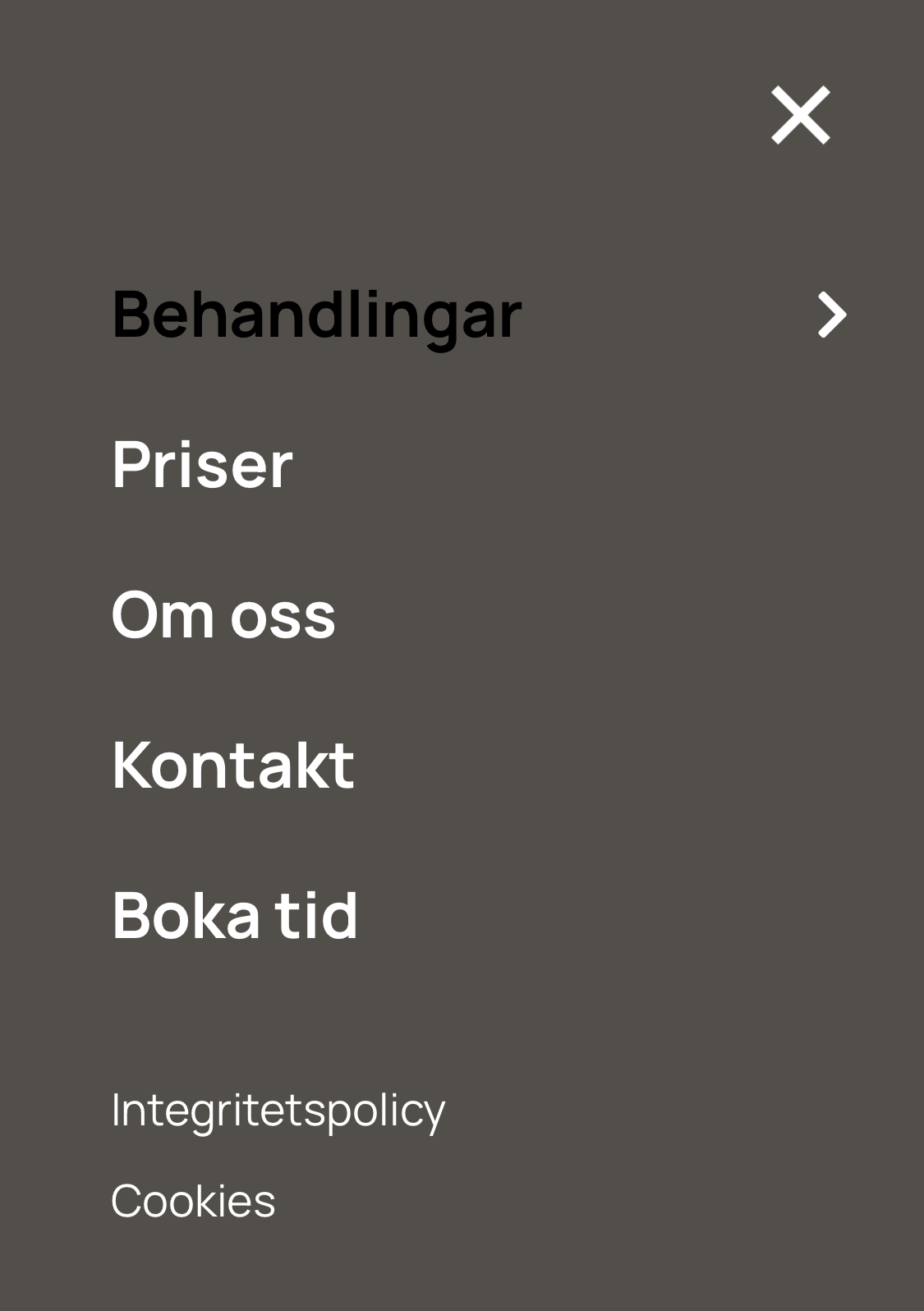Close the navigation menu with the X

click(x=800, y=115)
